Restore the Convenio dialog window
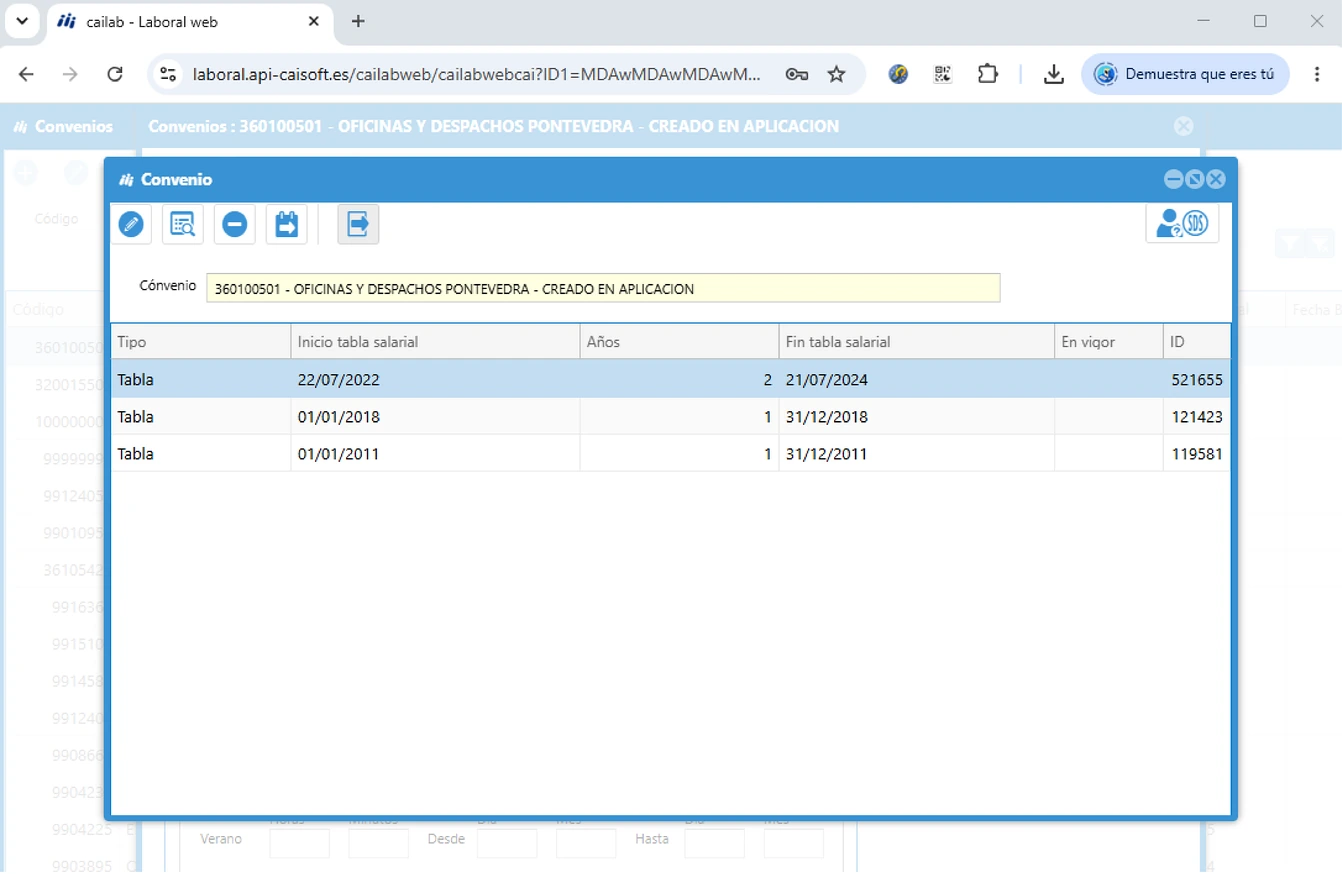Viewport: 1342px width, 874px height. point(1195,179)
